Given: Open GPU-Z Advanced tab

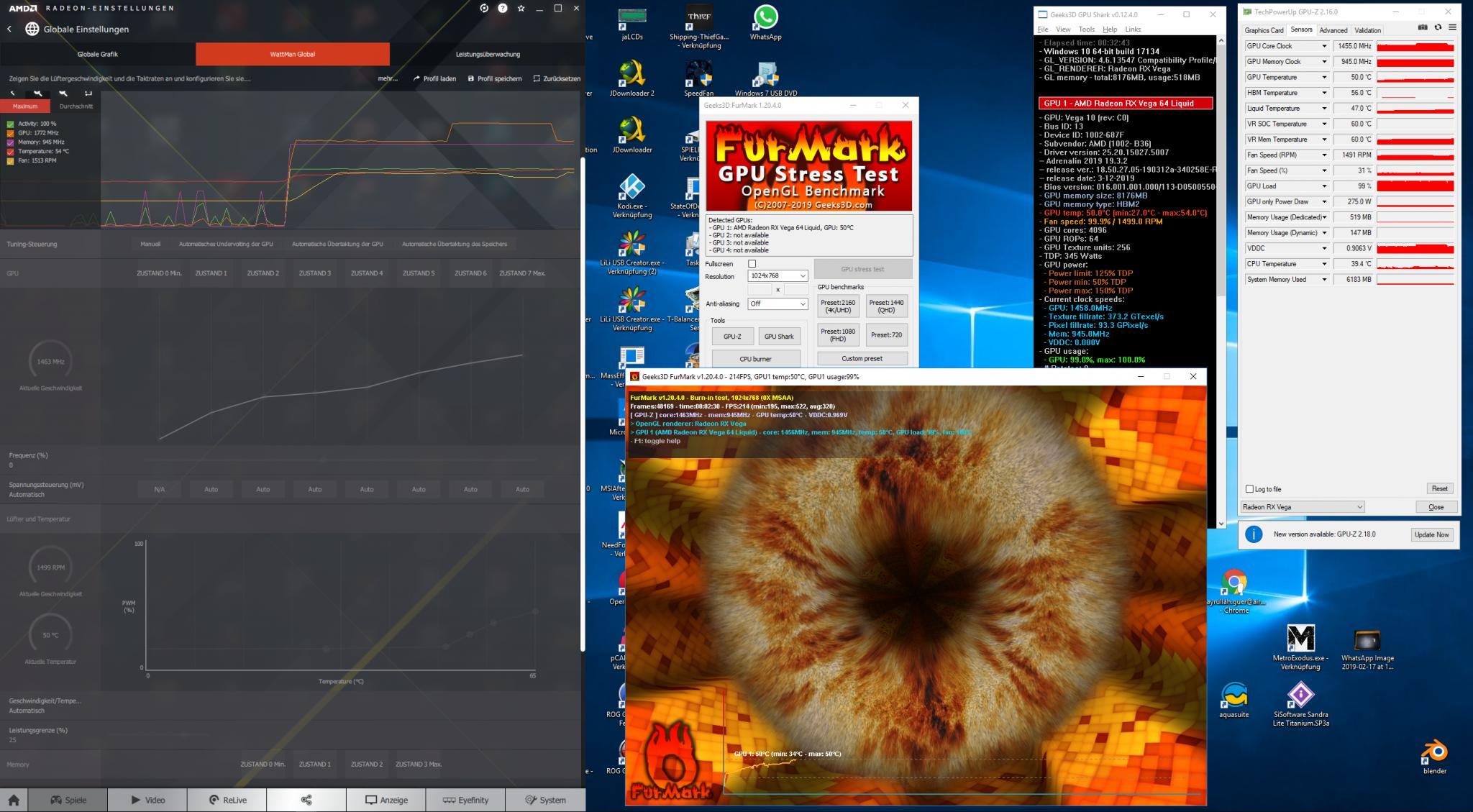Looking at the screenshot, I should pyautogui.click(x=1333, y=30).
